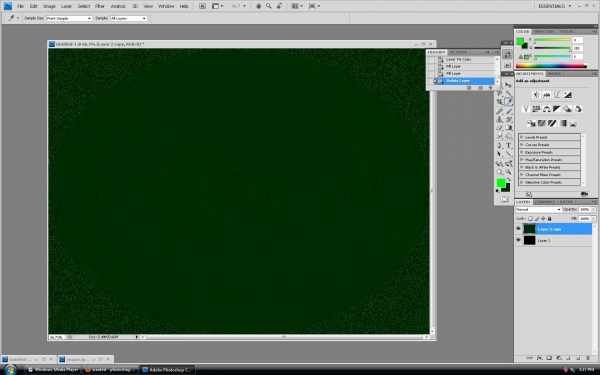Open the Filter menu
600x375 pixels.
tap(100, 6)
